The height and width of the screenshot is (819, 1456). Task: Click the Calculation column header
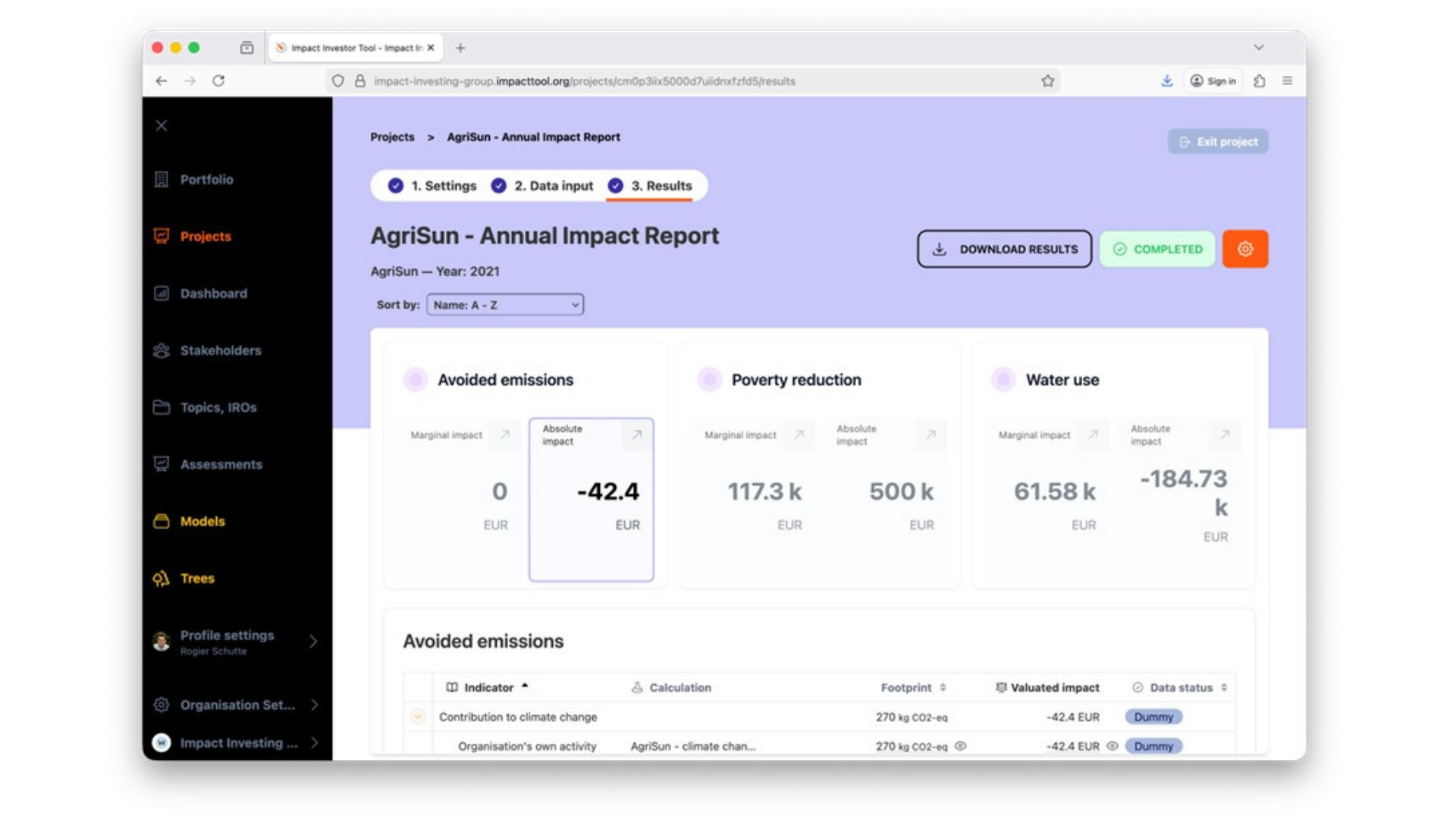tap(671, 688)
